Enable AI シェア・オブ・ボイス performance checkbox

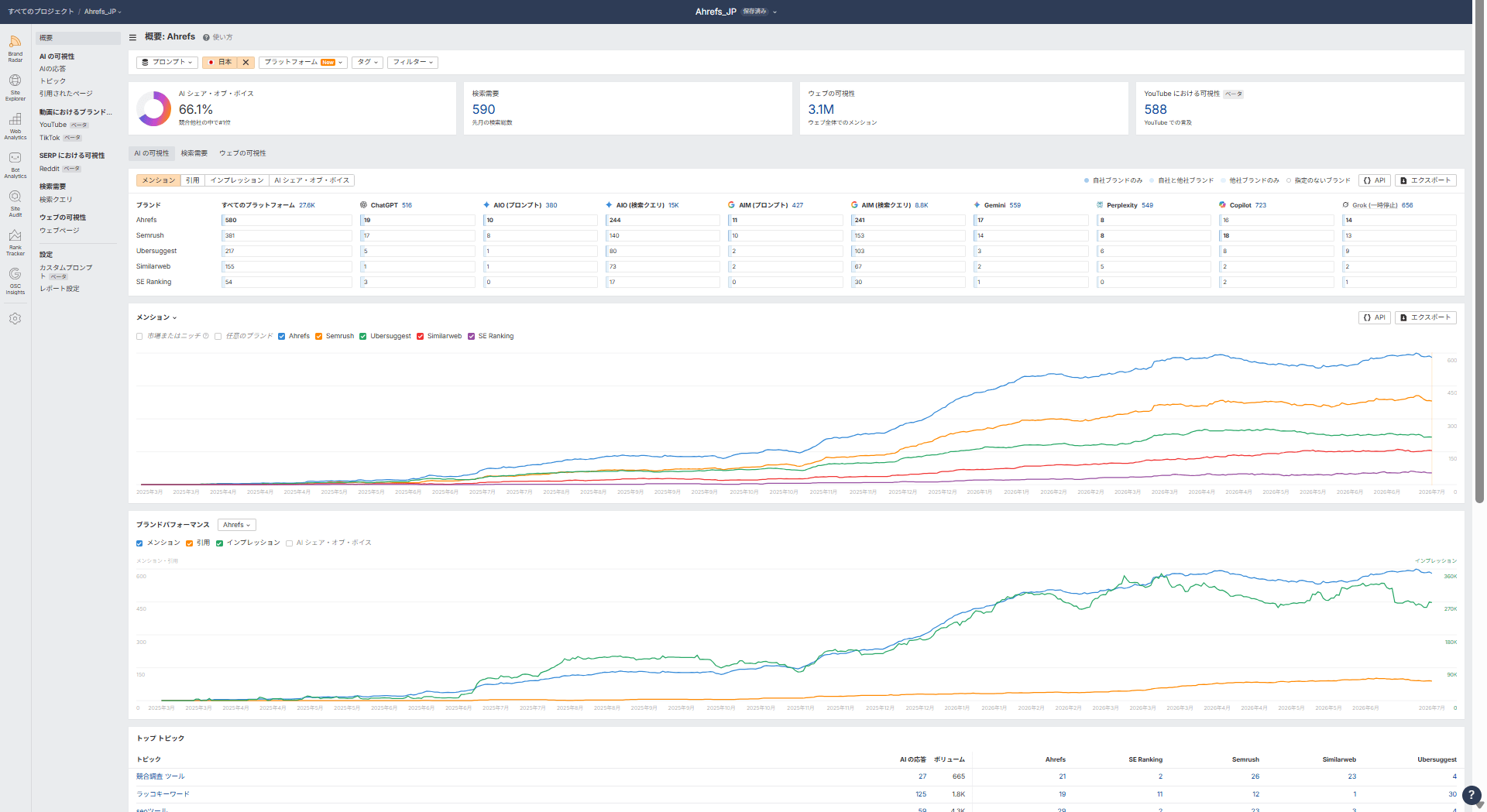click(x=289, y=543)
